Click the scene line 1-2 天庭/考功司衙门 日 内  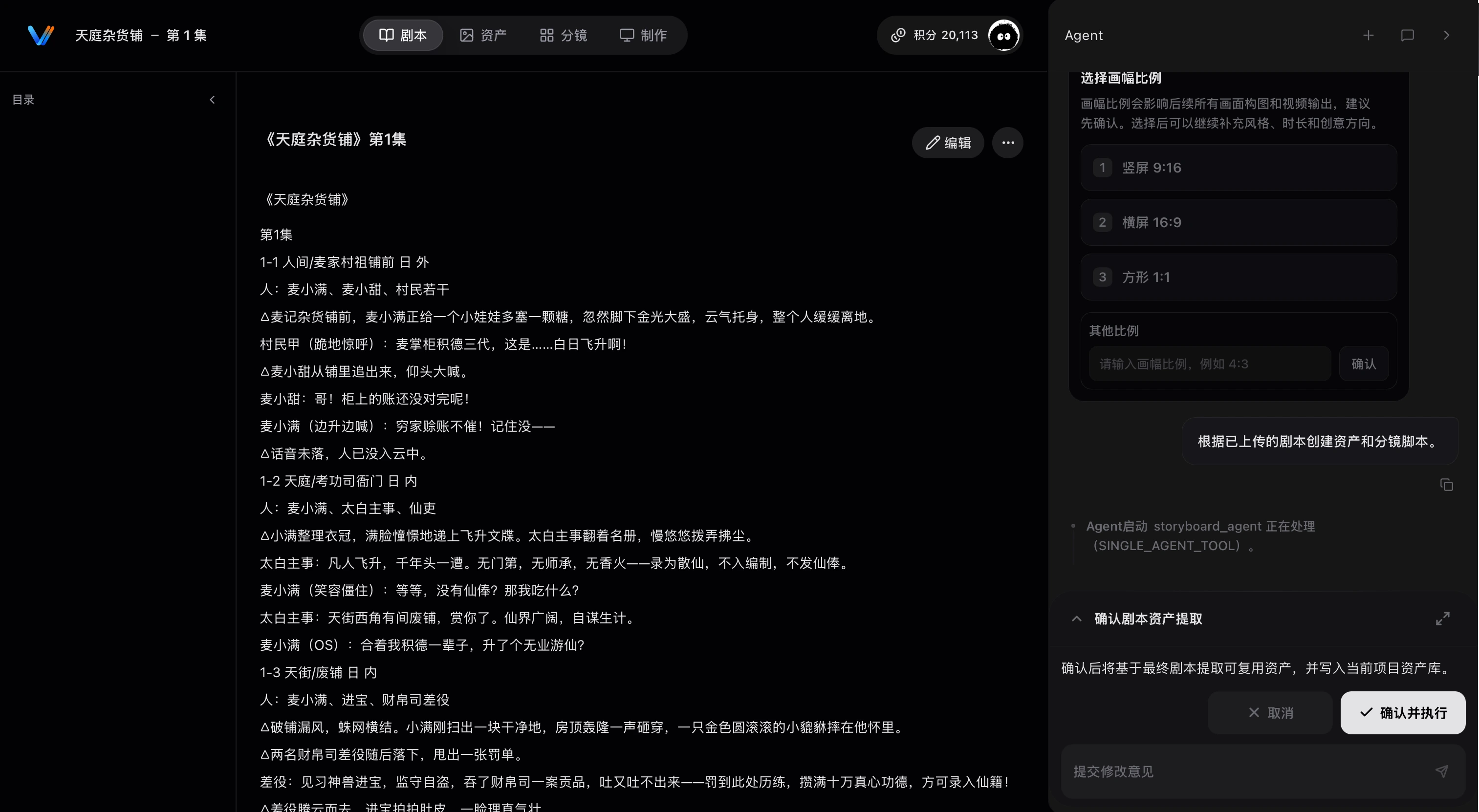click(x=338, y=481)
